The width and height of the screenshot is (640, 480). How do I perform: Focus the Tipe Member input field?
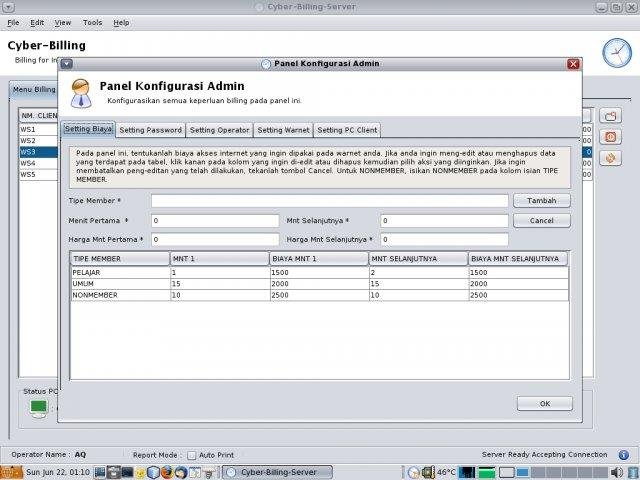[x=330, y=201]
